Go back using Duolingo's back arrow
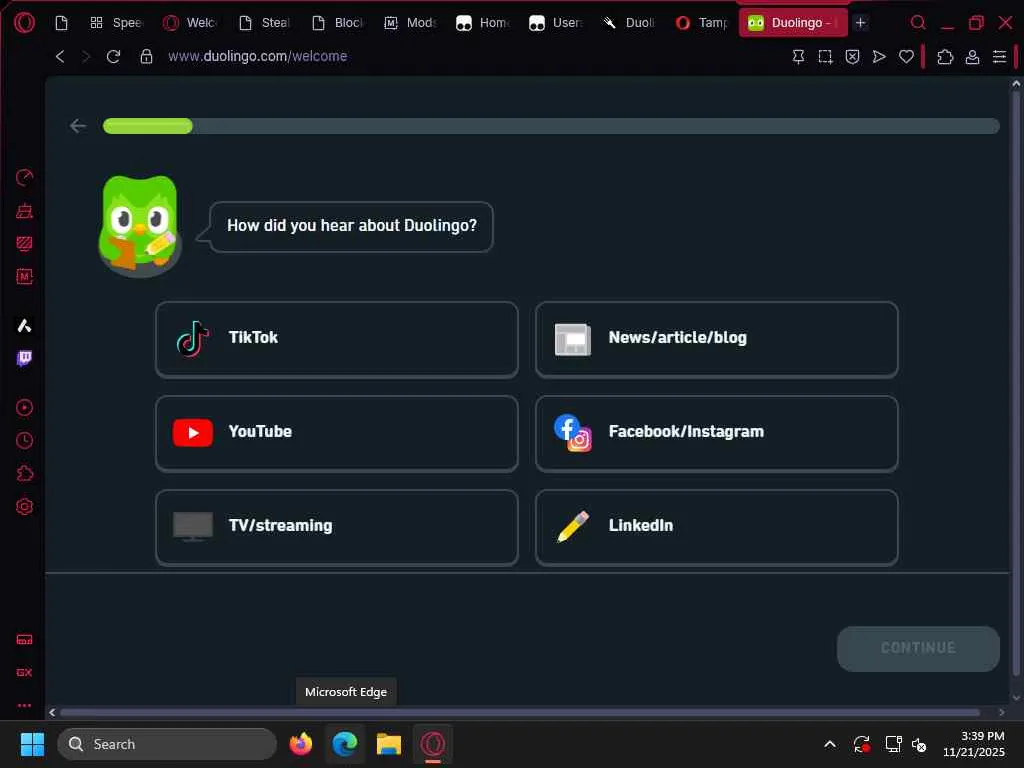Image resolution: width=1024 pixels, height=768 pixels. (x=78, y=125)
